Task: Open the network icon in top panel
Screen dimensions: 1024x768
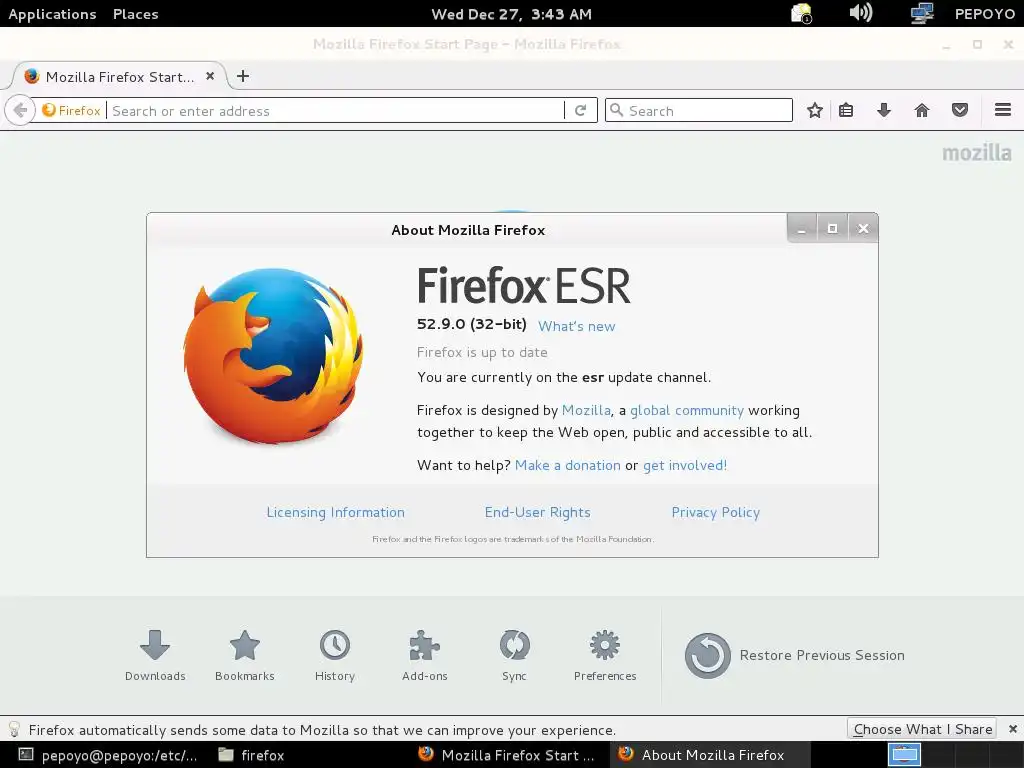Action: click(921, 13)
